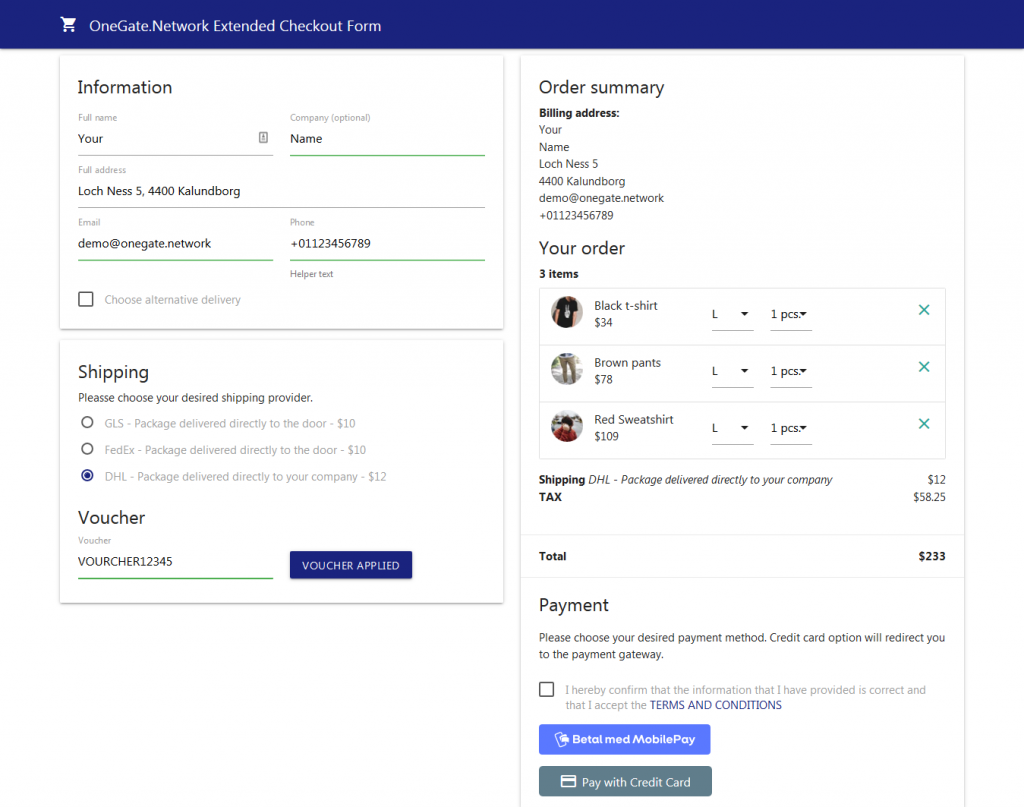The image size is (1024, 807).
Task: Click the VOUCHER APPLIED button
Action: click(x=350, y=565)
